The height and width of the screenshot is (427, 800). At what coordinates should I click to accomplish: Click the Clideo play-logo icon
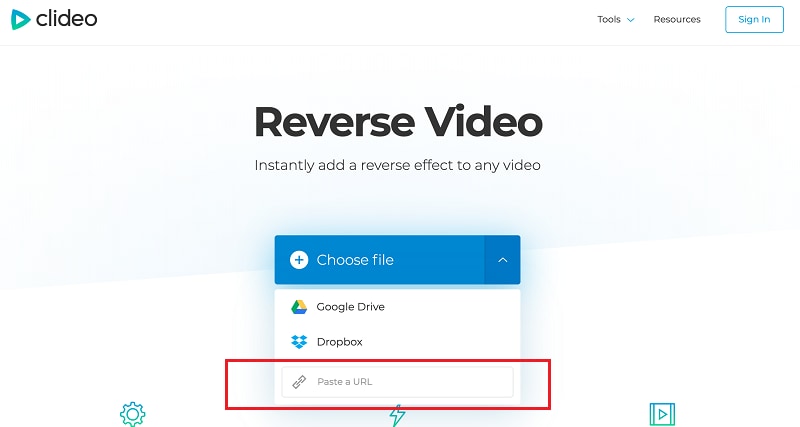[x=20, y=19]
